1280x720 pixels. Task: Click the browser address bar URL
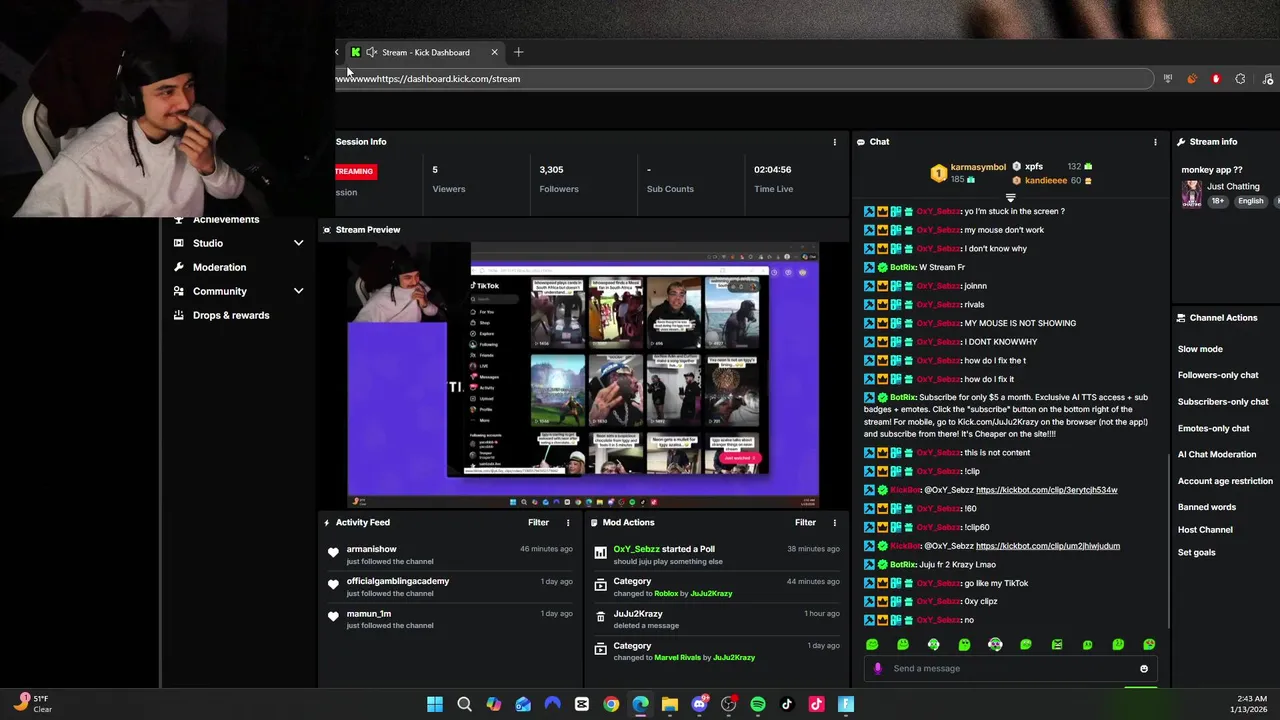446,79
